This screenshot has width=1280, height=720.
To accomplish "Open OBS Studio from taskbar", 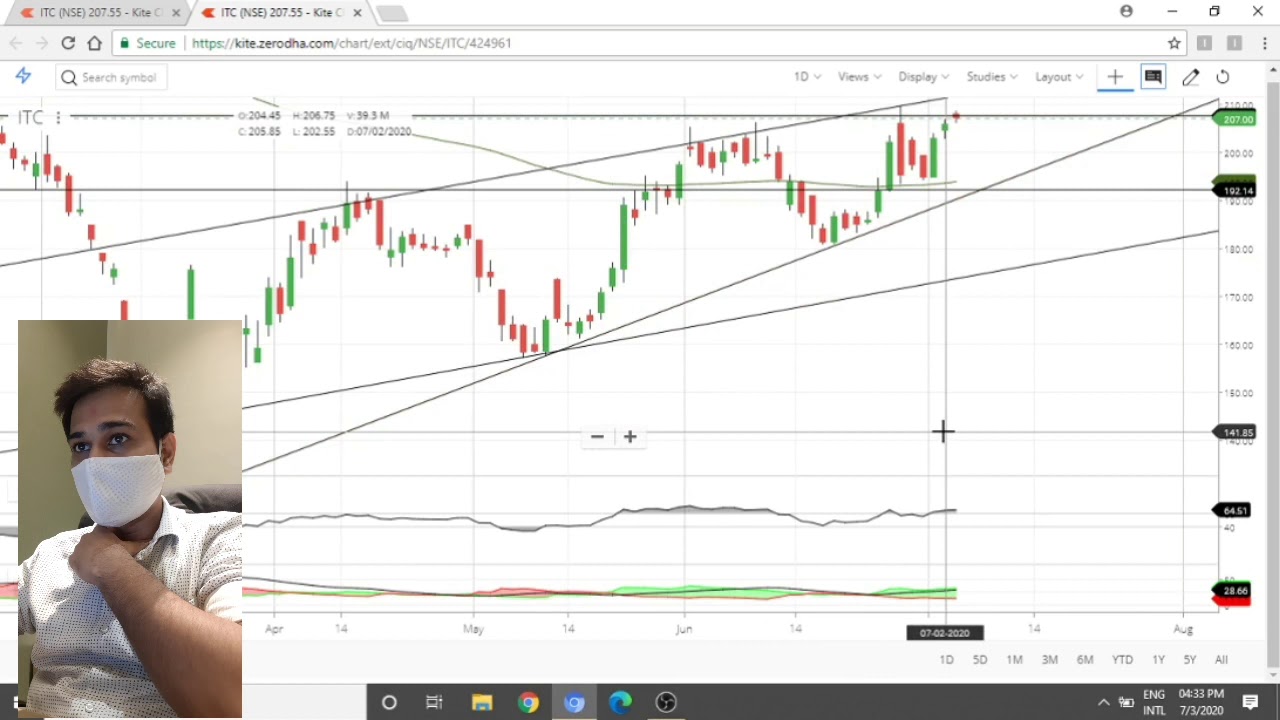I will pos(666,703).
